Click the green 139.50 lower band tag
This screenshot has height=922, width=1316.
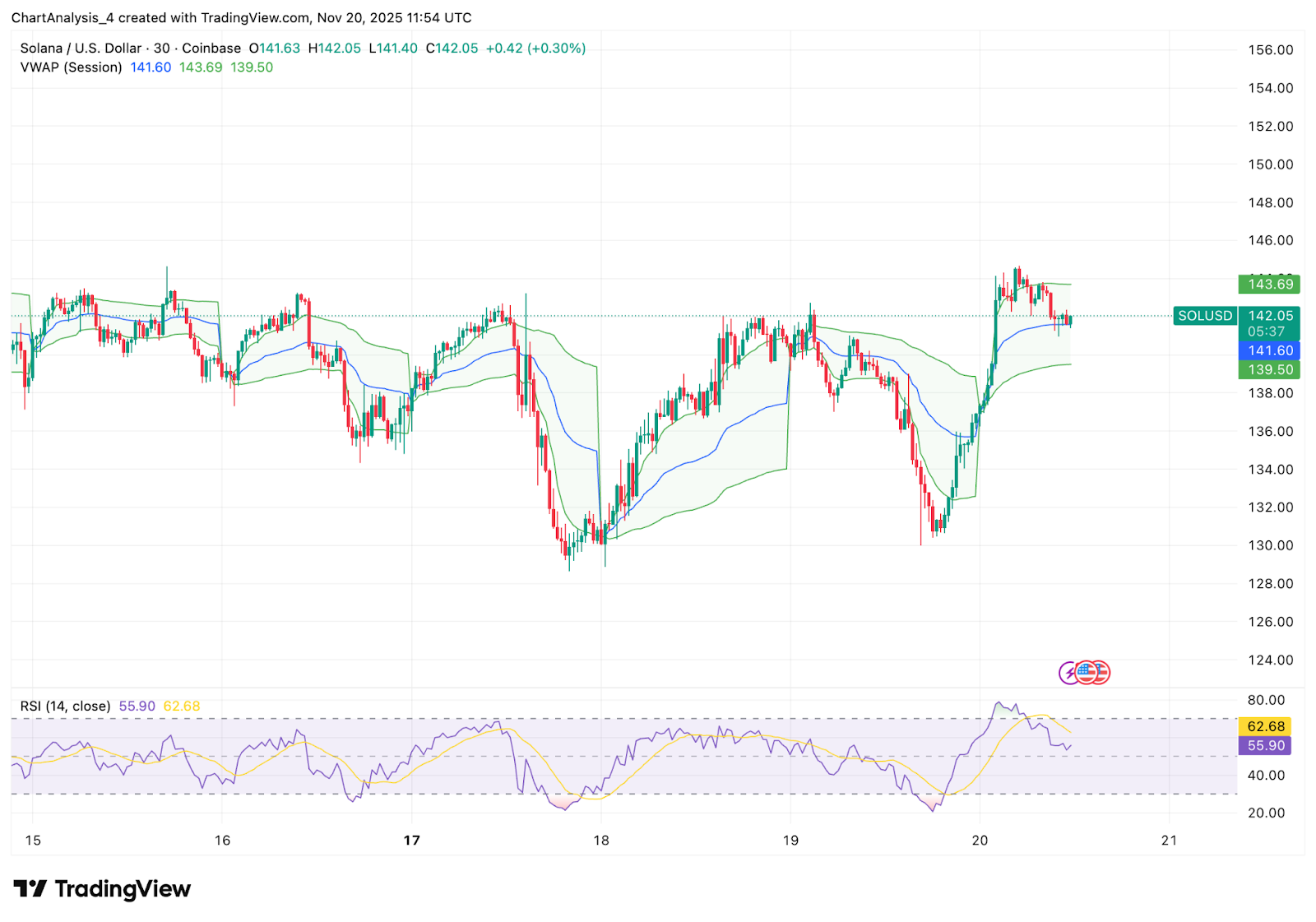click(x=1270, y=369)
